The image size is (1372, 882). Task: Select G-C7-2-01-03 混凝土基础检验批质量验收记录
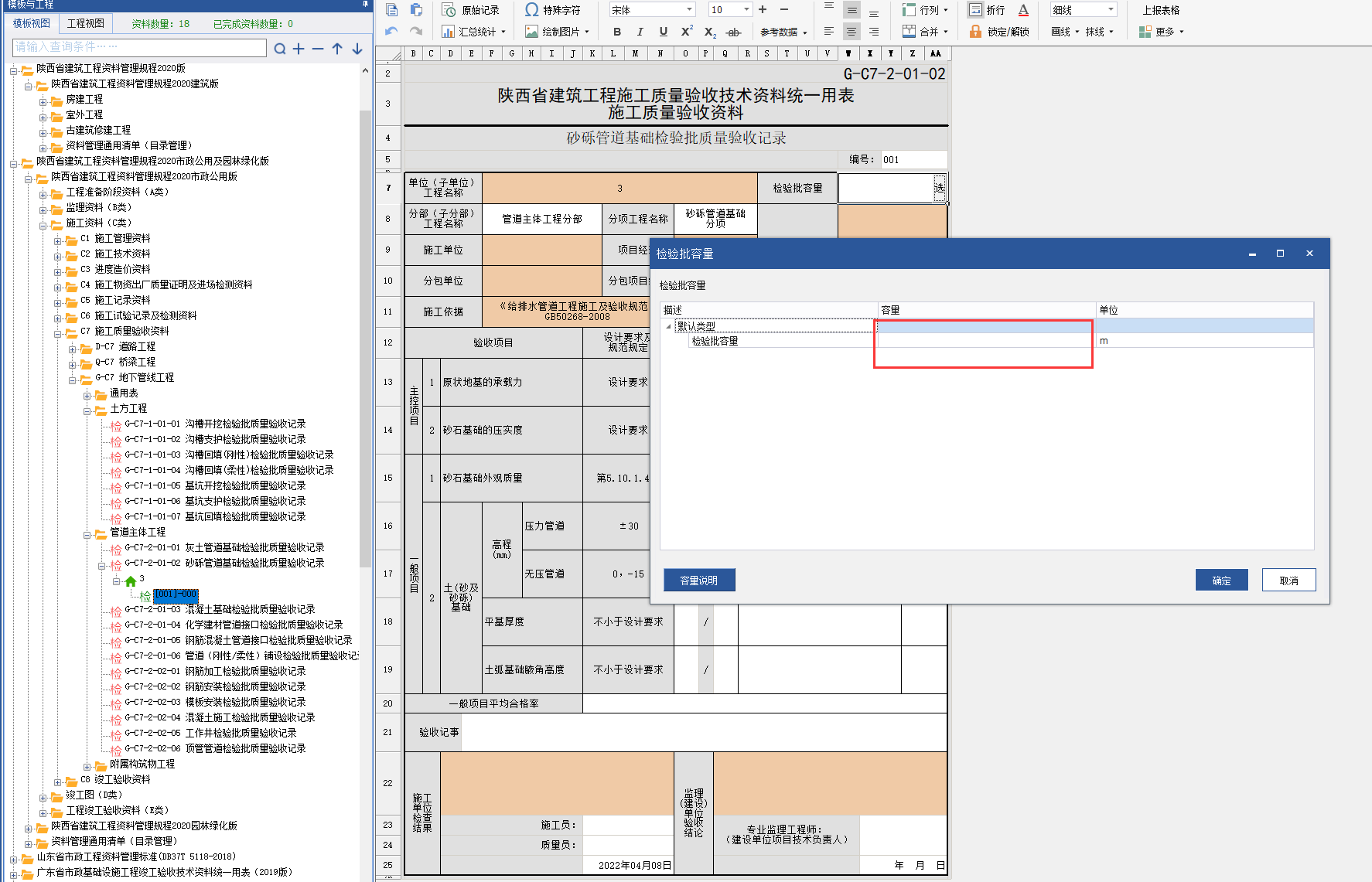[x=220, y=610]
